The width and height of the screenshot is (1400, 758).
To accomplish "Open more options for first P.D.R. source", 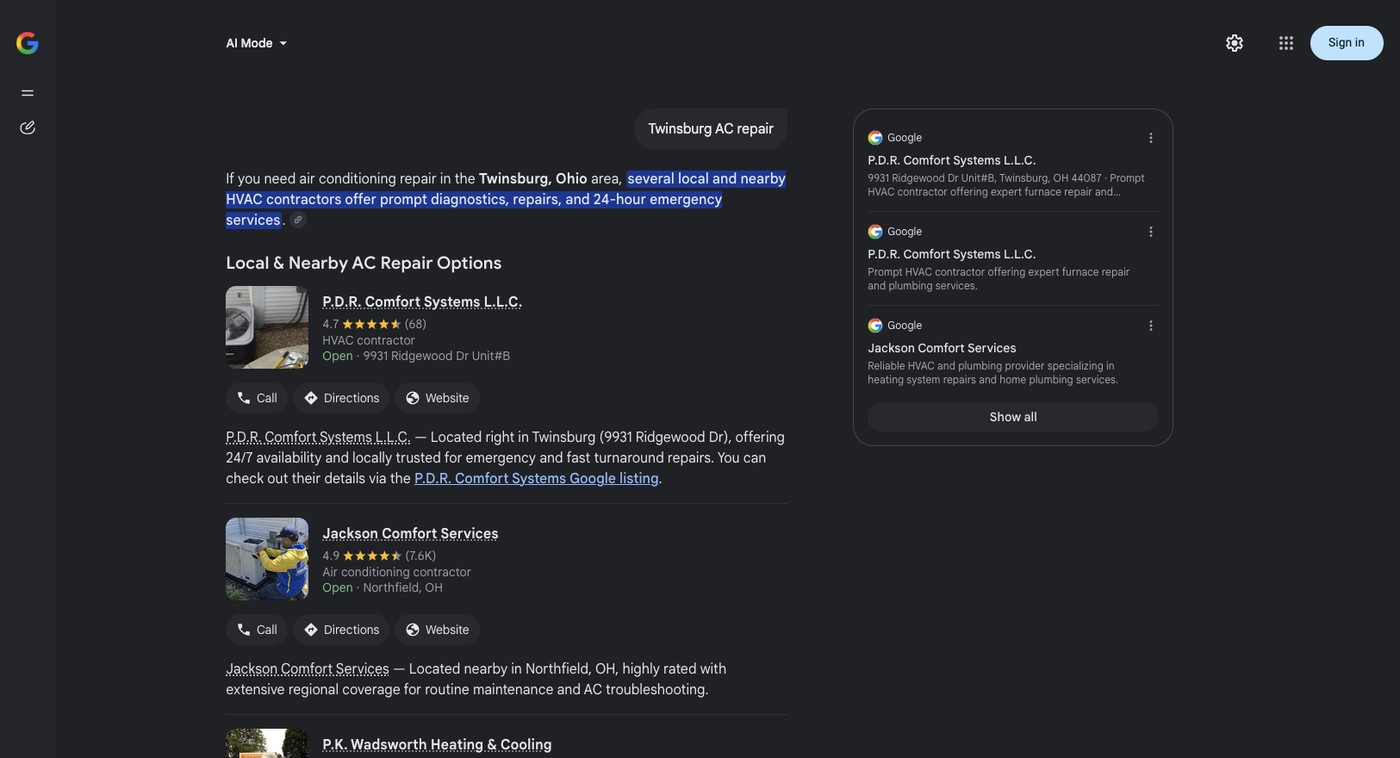I will [x=1151, y=138].
